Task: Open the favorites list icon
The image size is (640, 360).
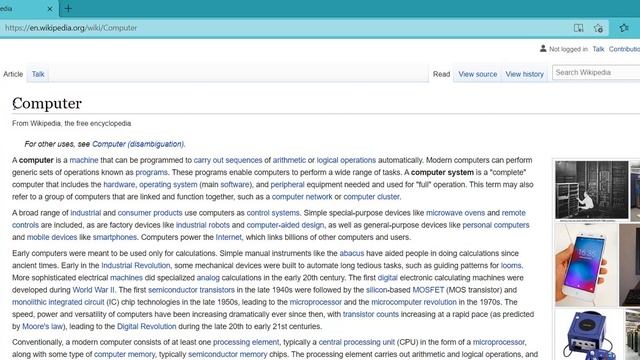Action: 624,28
